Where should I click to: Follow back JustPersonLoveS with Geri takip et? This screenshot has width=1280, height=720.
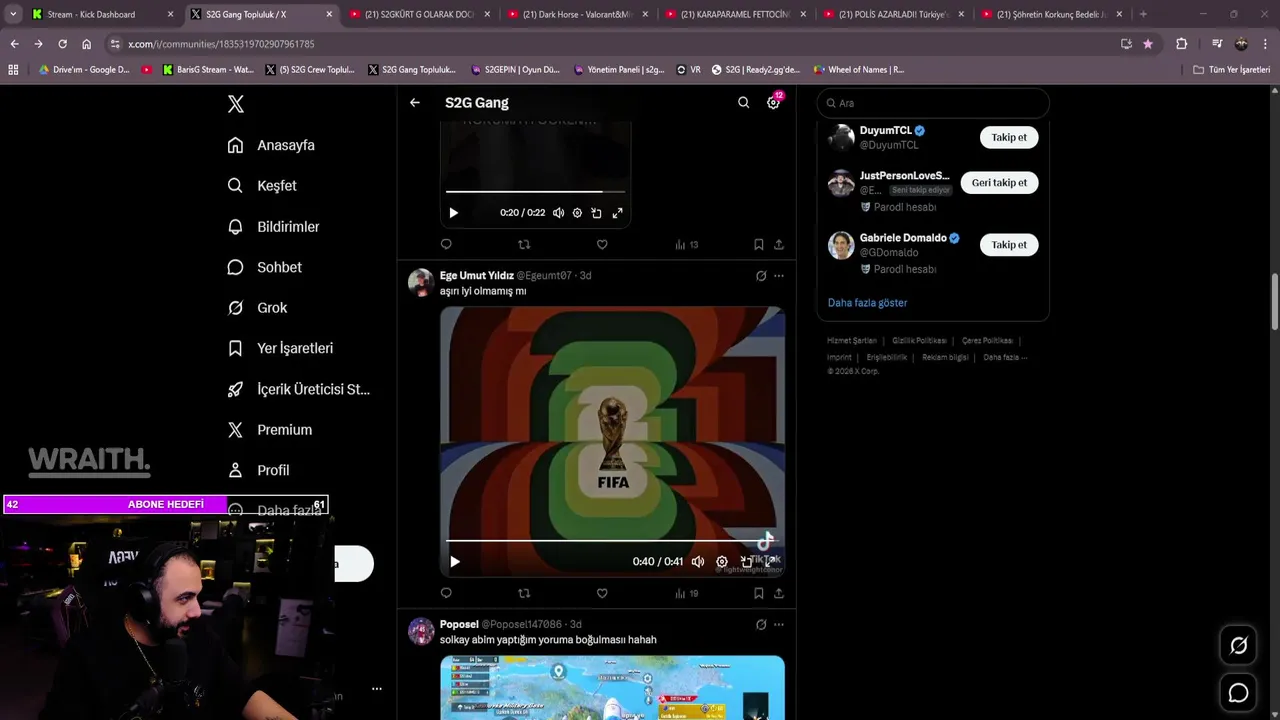point(999,183)
